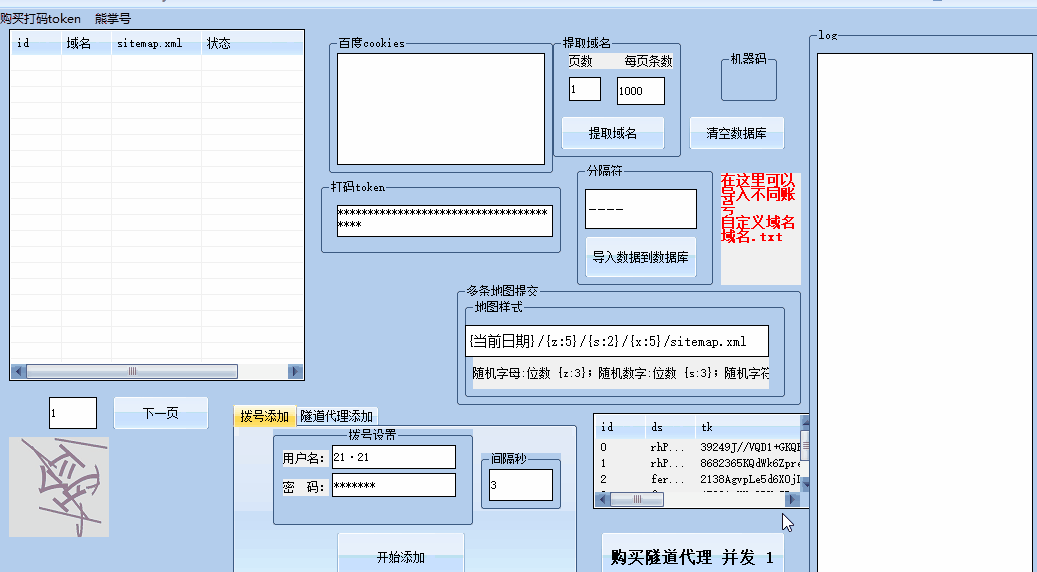Click the 每页条数 field showing 1000
Screen dimensions: 1037x572
[641, 91]
